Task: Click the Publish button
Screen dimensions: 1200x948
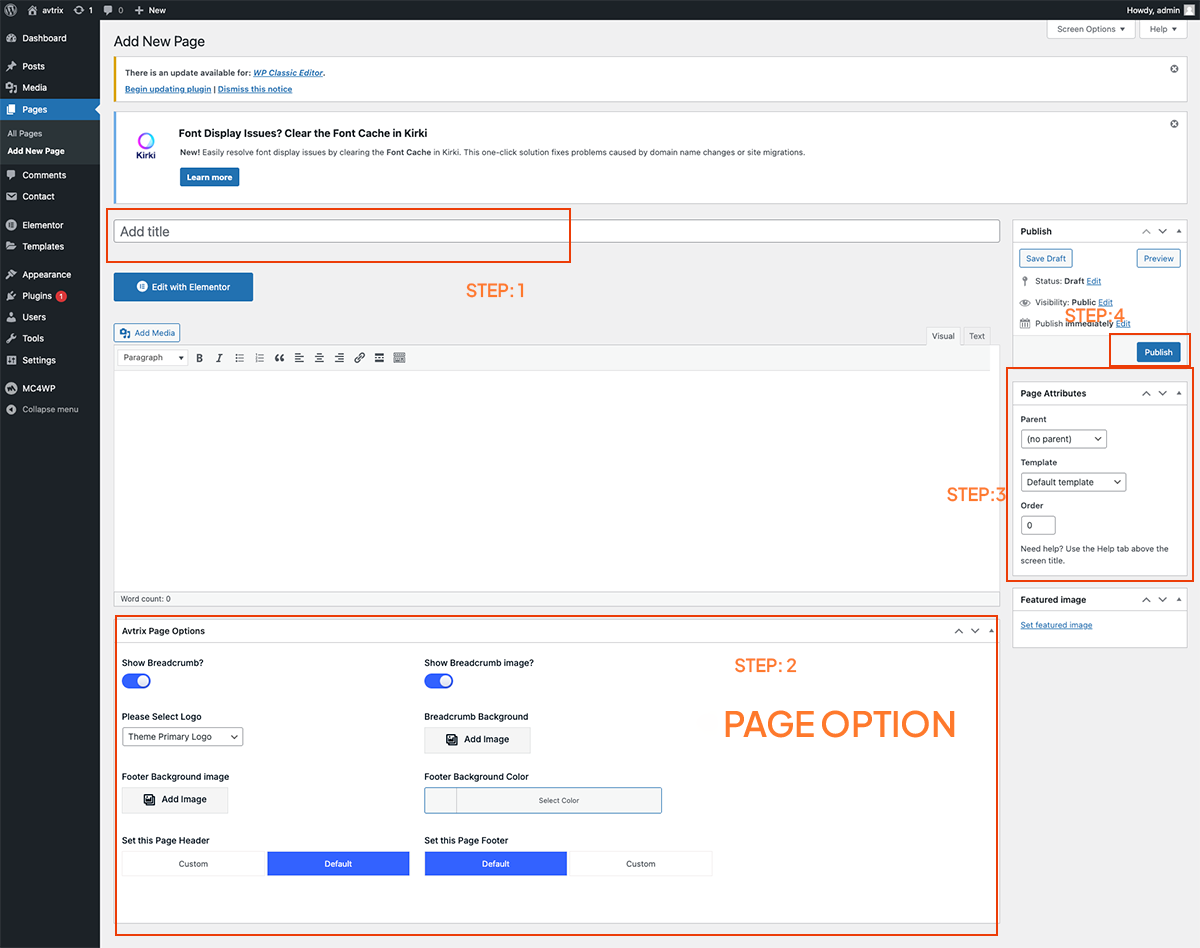Action: (1158, 352)
